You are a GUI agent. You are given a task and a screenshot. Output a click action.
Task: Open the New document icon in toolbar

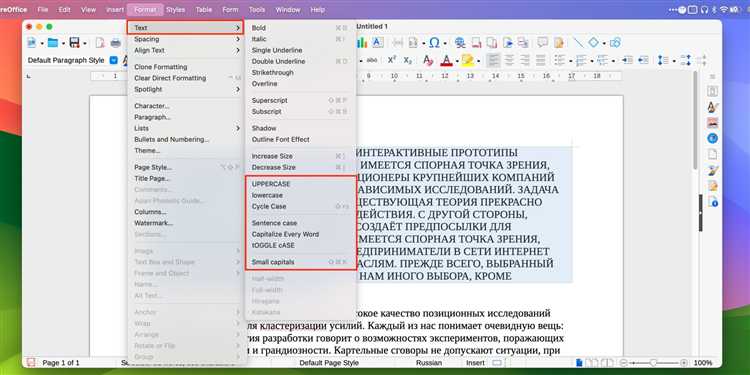tap(32, 43)
